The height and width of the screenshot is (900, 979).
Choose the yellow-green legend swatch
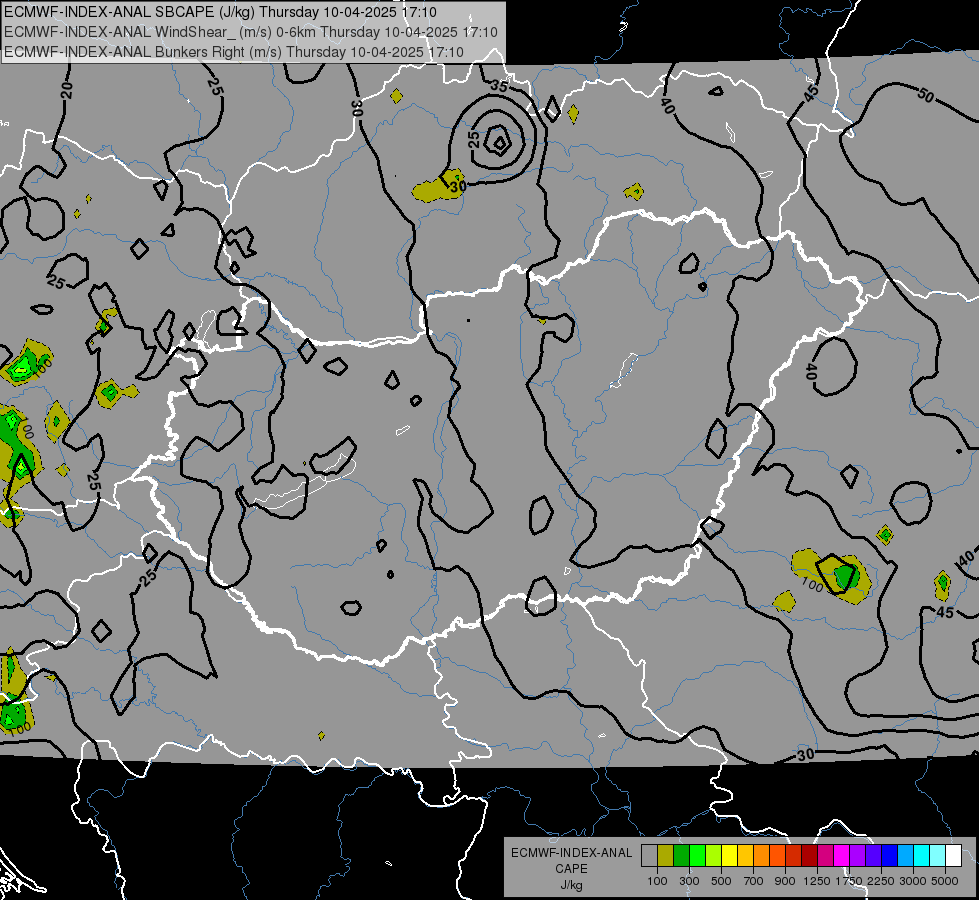(713, 856)
